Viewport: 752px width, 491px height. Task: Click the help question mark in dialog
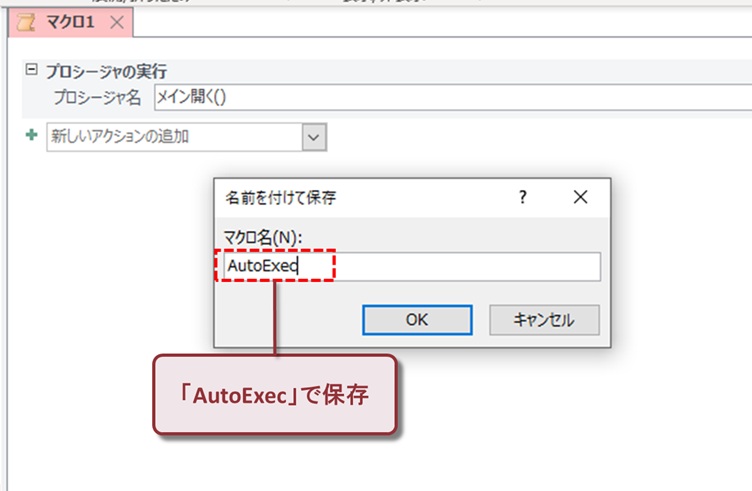pos(522,197)
